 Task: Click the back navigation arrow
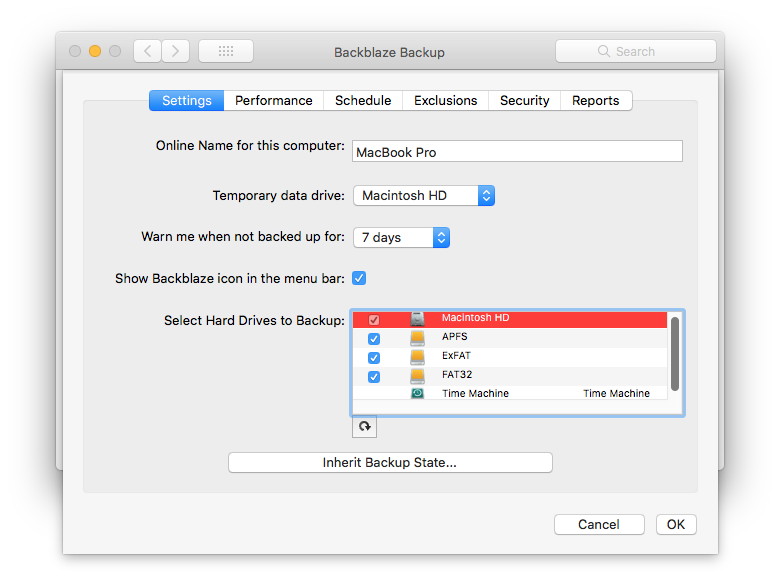click(147, 51)
